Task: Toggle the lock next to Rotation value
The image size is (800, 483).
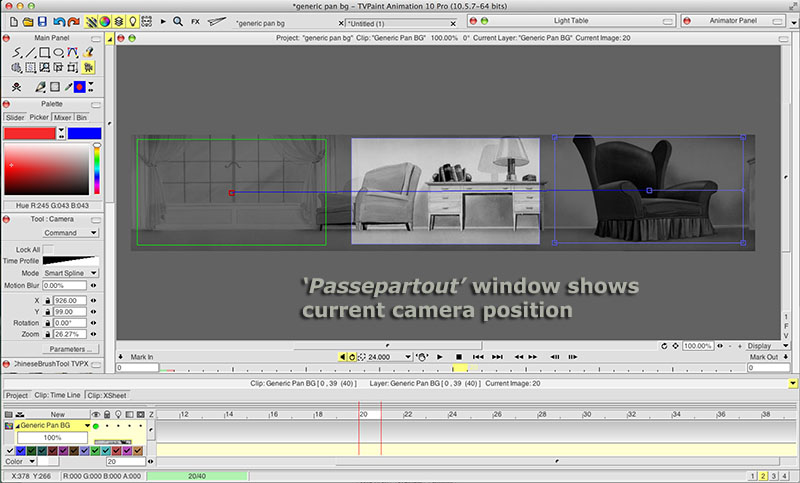Action: pyautogui.click(x=47, y=323)
